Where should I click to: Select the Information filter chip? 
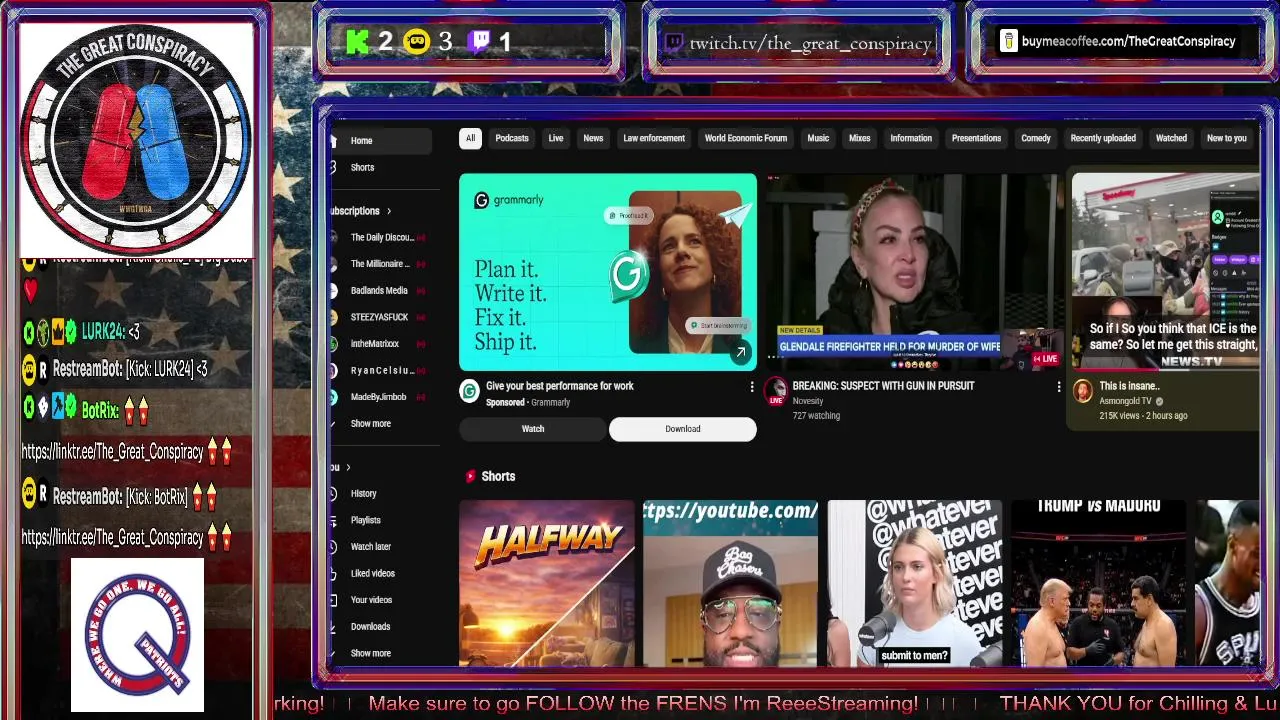click(x=911, y=138)
